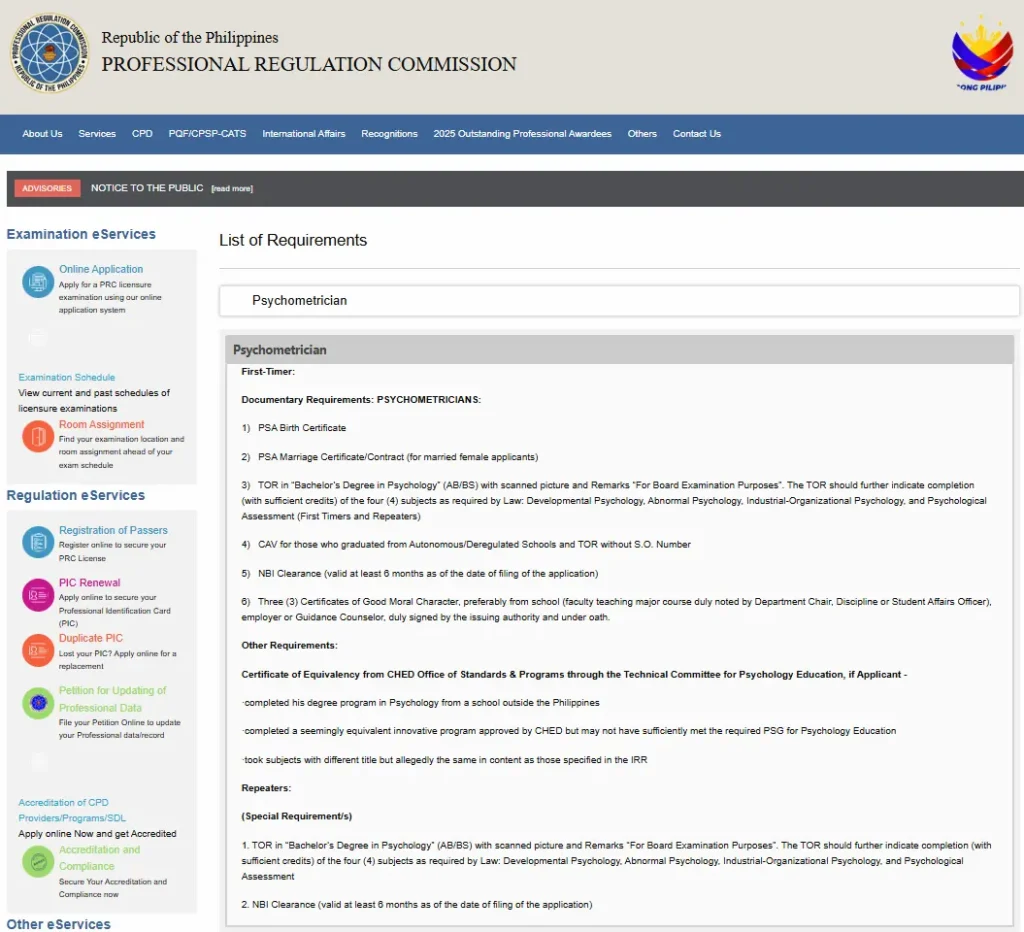Click the List of Requirements heading
Viewport: 1024px width, 932px height.
(x=293, y=240)
